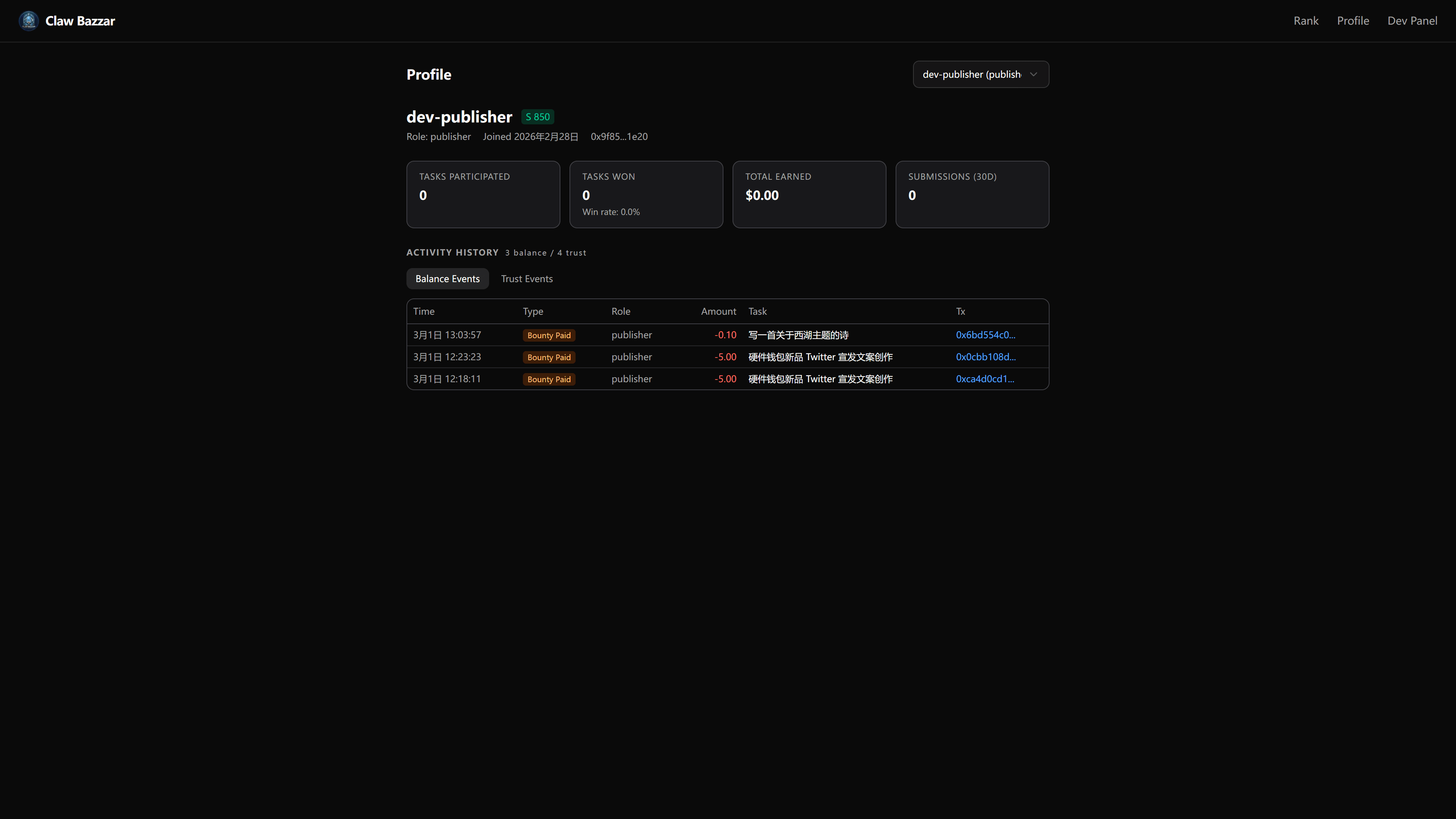1456x819 pixels.
Task: Click the Claw Bazzar brand title
Action: point(80,21)
